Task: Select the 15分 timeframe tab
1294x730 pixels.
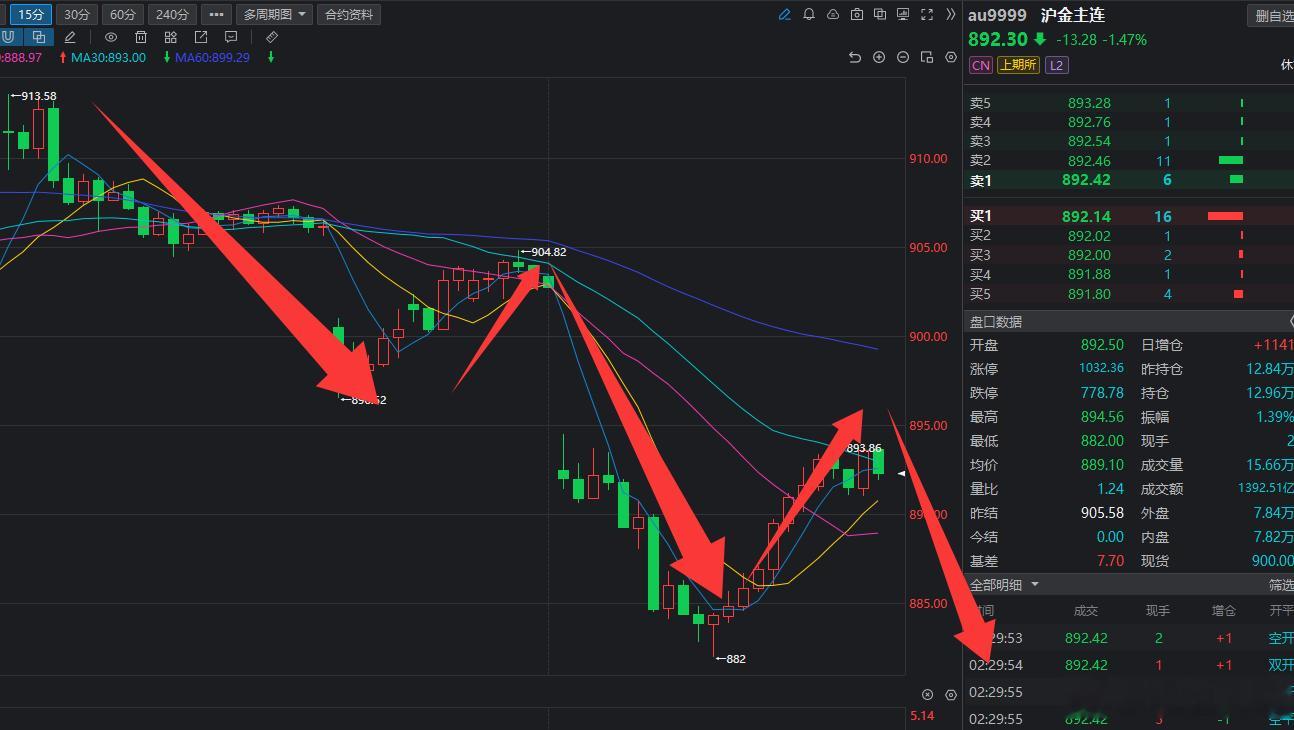Action: pyautogui.click(x=31, y=15)
